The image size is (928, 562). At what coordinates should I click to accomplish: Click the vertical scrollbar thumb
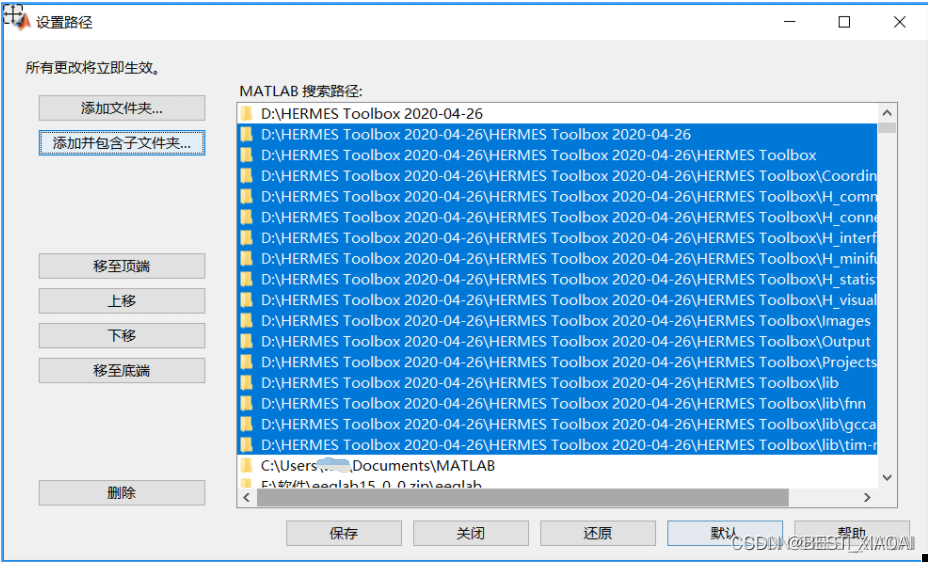click(887, 128)
